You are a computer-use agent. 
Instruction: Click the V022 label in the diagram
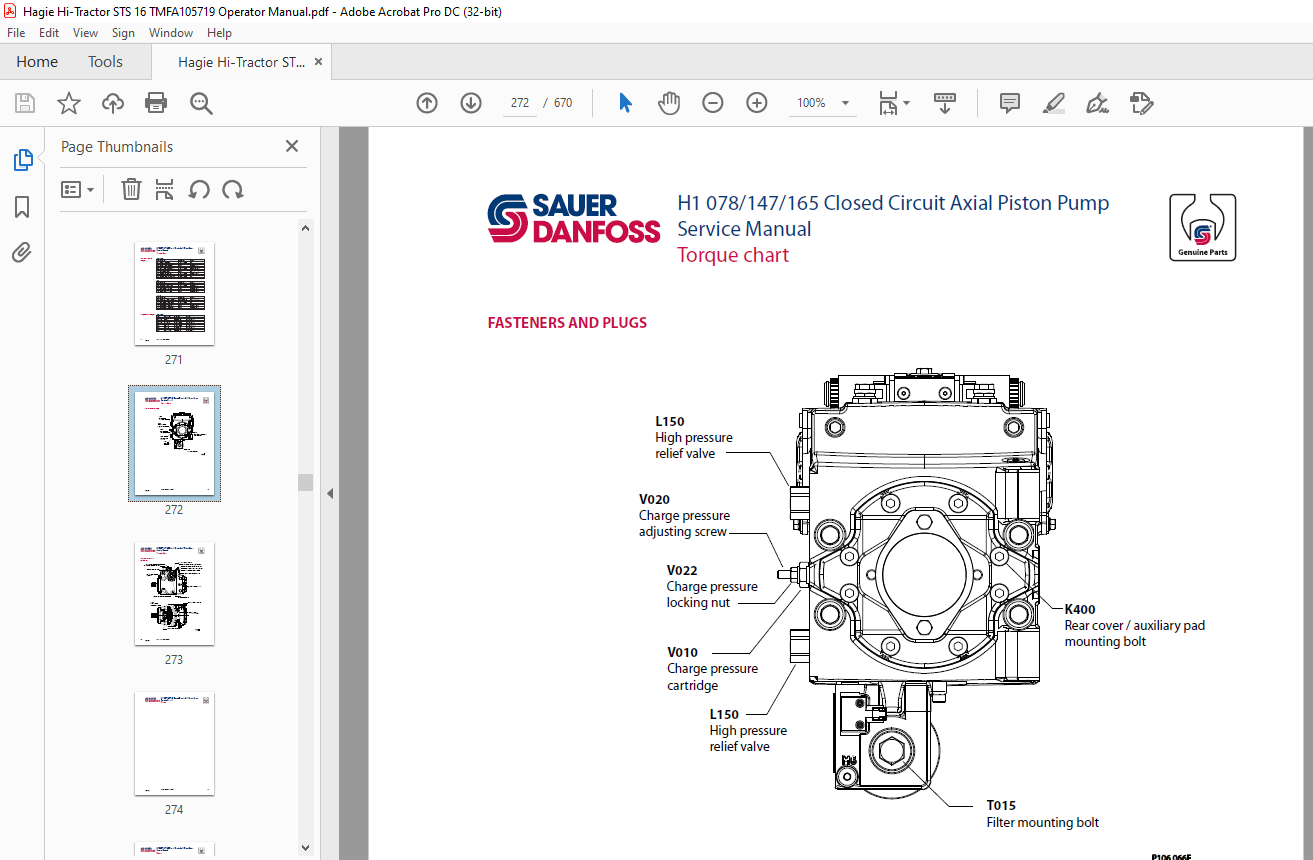tap(683, 570)
